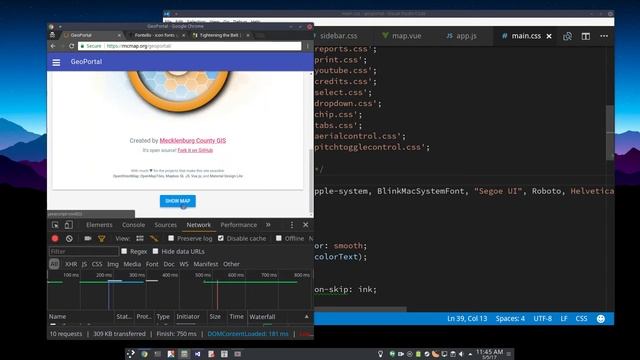This screenshot has width=640, height=360.
Task: Filter network requests by CSS
Action: (97, 264)
